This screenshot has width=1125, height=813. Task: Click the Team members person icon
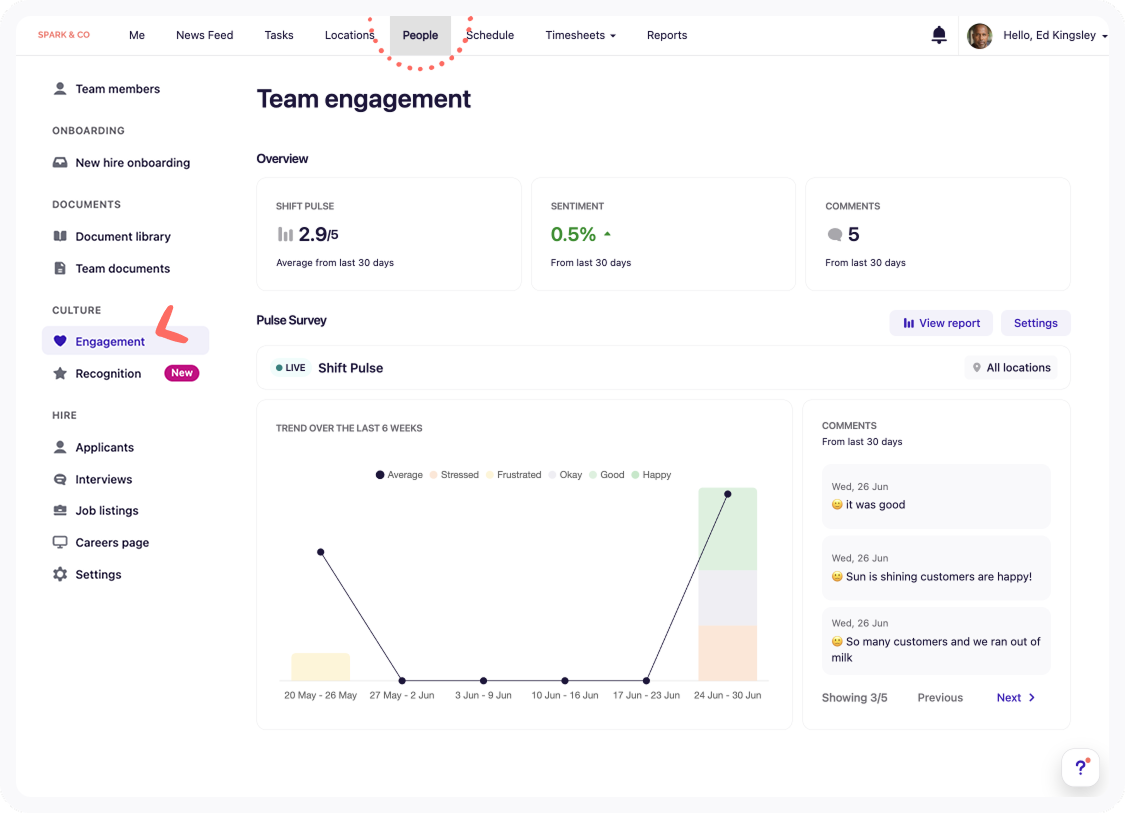tap(60, 89)
